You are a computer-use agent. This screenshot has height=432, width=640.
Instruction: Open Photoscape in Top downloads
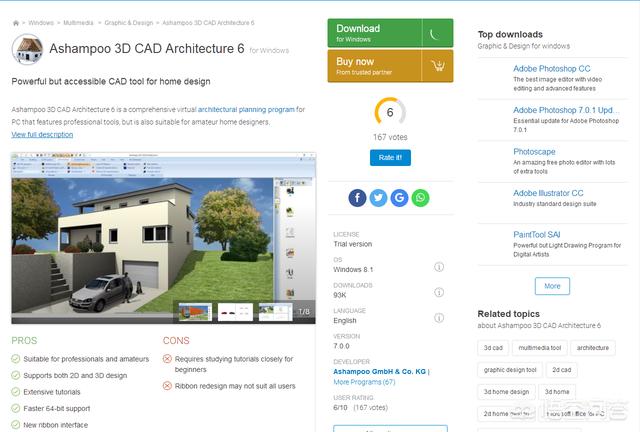[x=534, y=151]
